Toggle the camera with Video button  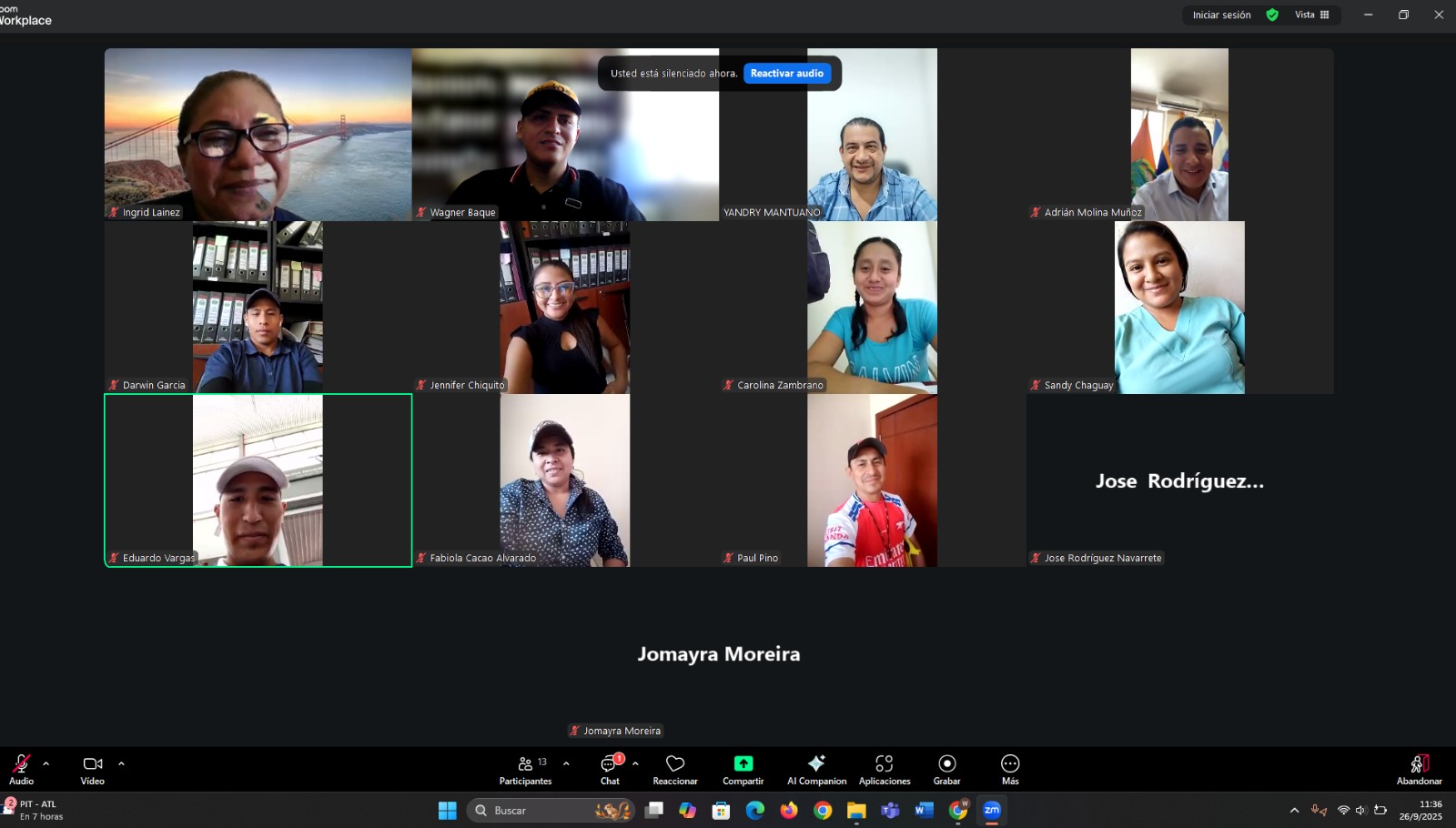point(92,769)
